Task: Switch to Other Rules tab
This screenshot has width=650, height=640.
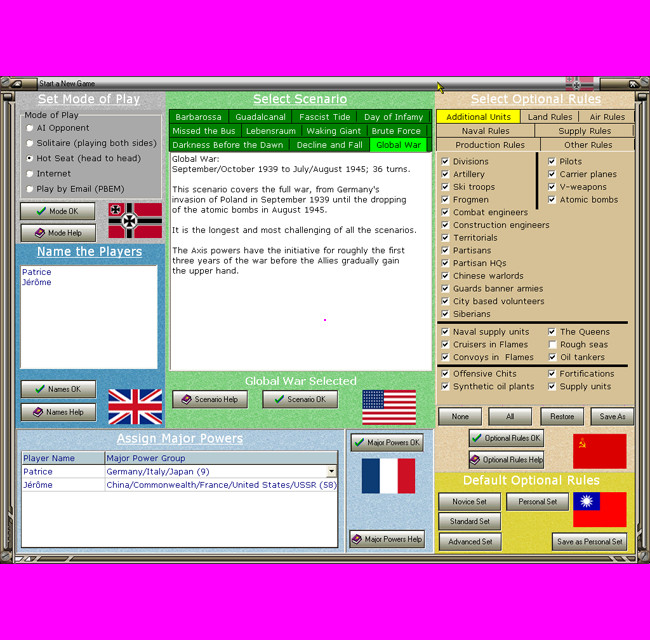Action: point(588,145)
